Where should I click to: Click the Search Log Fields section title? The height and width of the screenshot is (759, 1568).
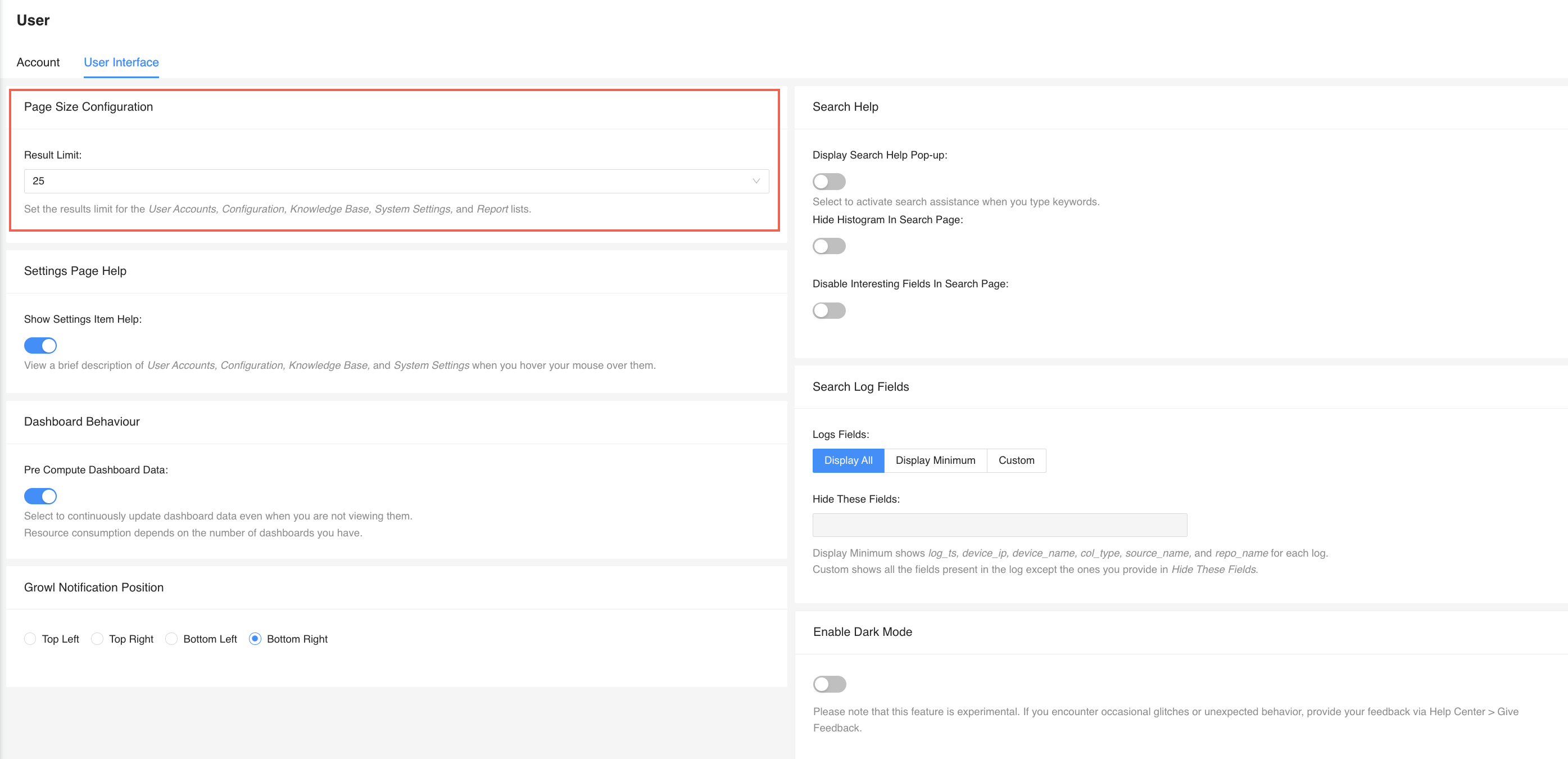pos(860,387)
